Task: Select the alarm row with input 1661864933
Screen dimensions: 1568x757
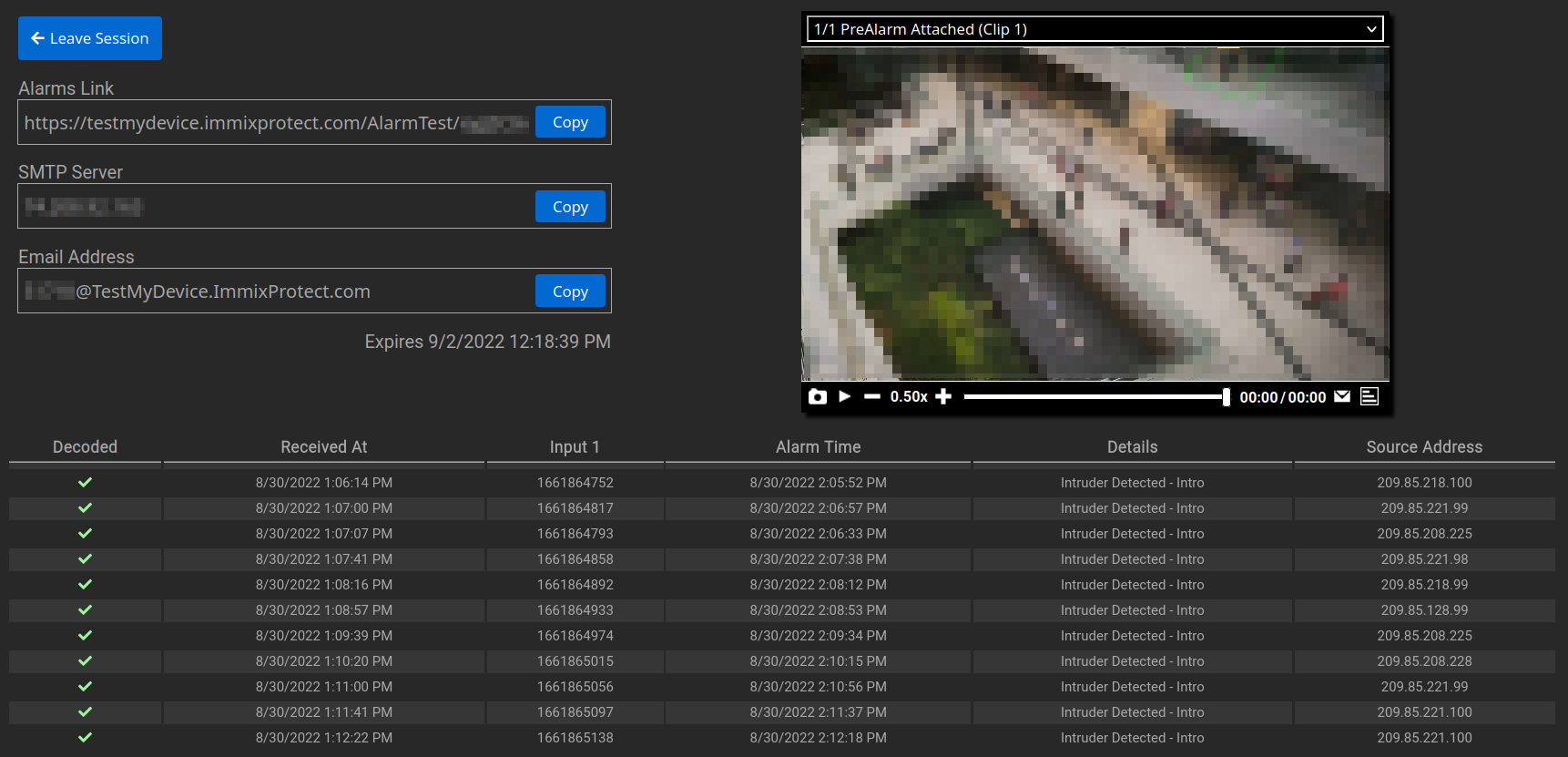Action: point(575,610)
